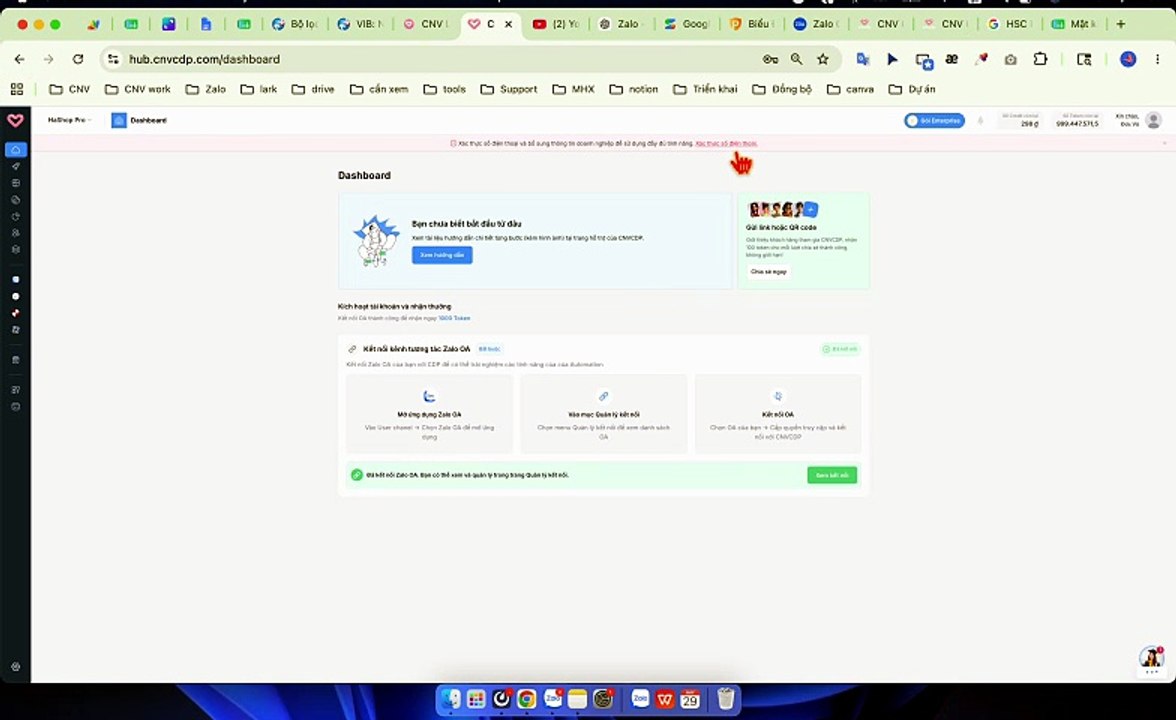
Task: Open Chrome three-dot menu
Action: click(x=1158, y=58)
